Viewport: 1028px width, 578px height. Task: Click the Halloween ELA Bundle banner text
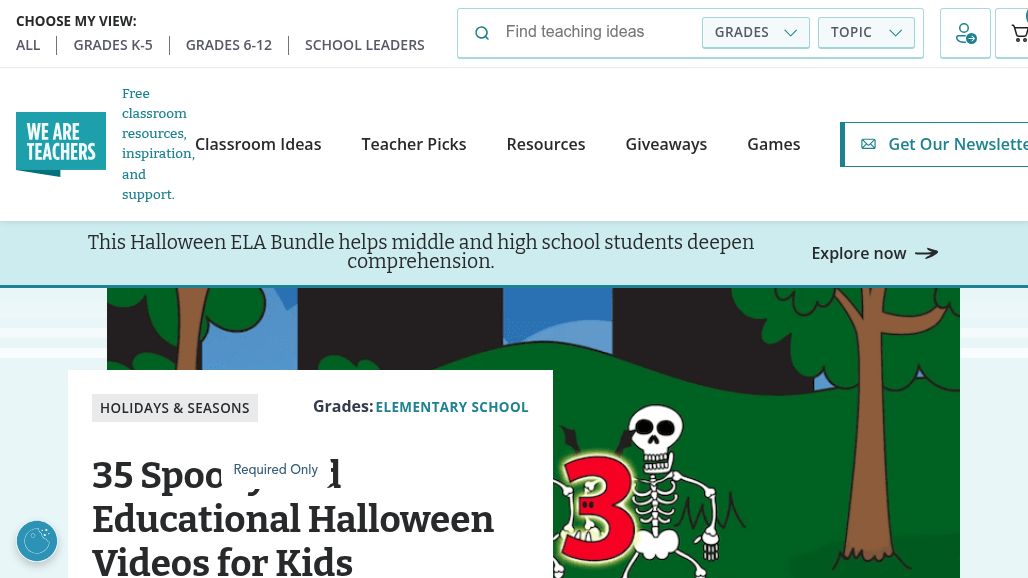click(421, 252)
